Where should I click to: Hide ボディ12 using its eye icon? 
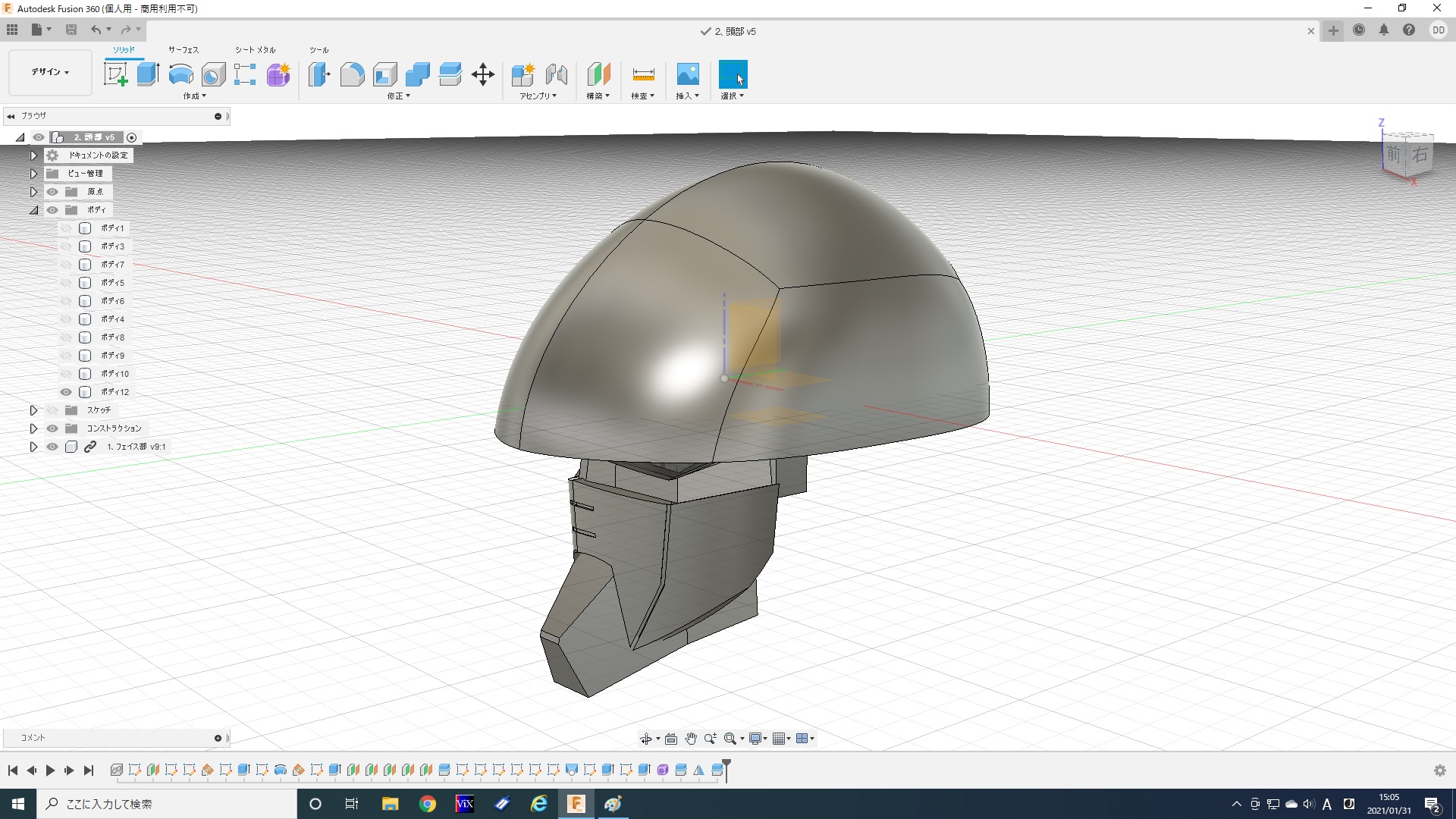[66, 392]
